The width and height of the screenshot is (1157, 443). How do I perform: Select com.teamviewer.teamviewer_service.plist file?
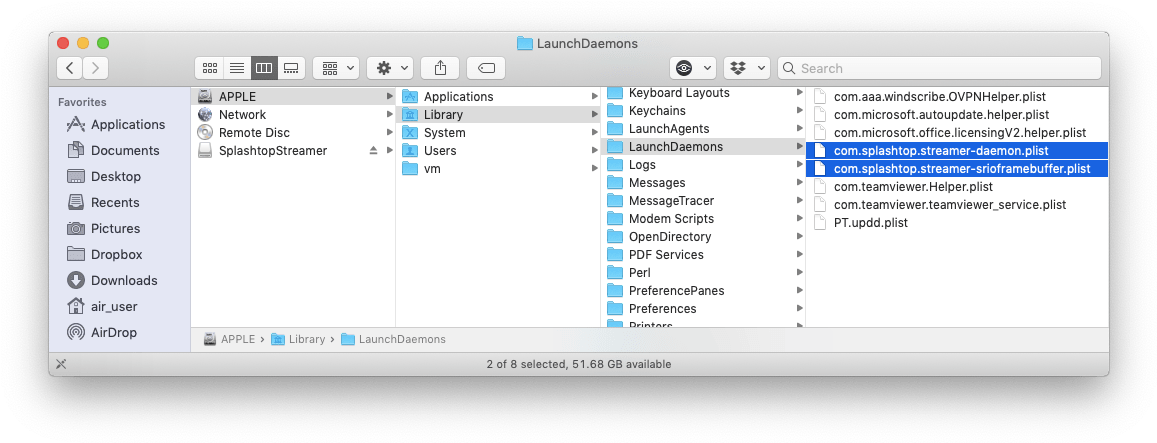958,205
